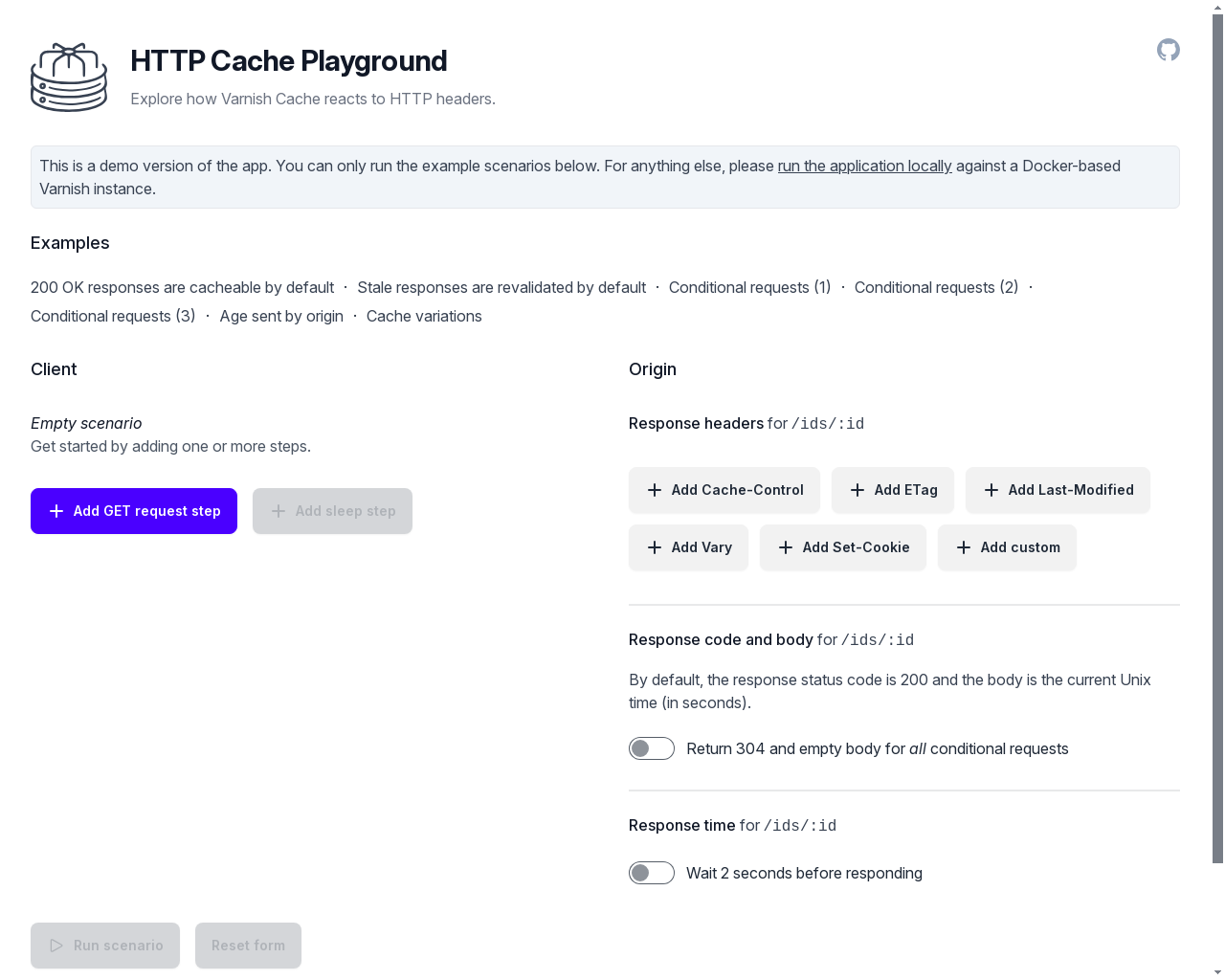Click the 'Response headers for /ids/:id' heading
This screenshot has height=980, width=1225.
tap(746, 423)
